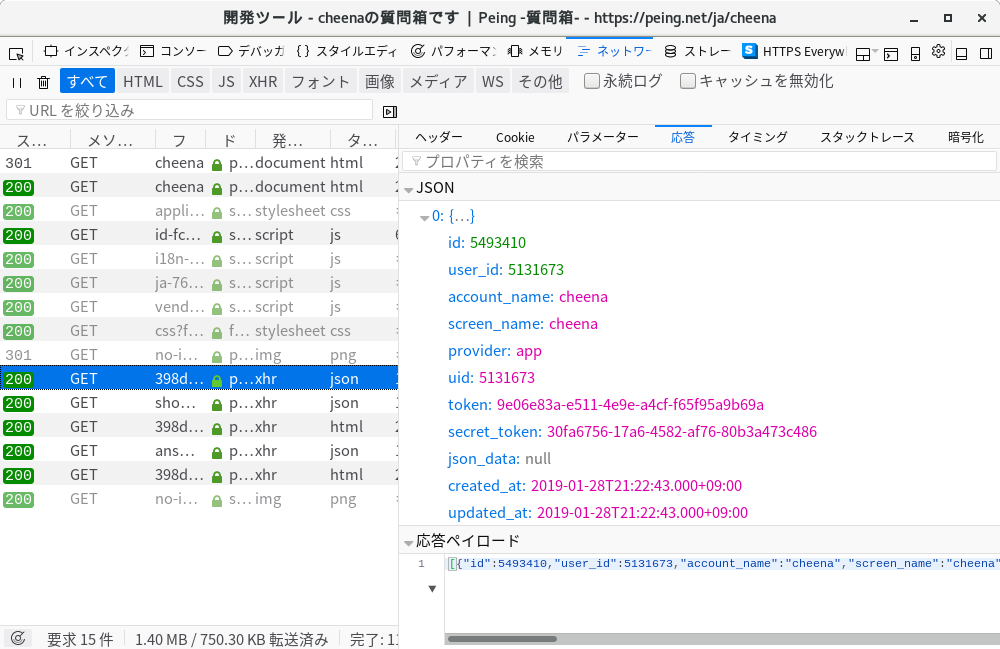1000x649 pixels.
Task: Toggle the XHR request filter
Action: pos(263,82)
